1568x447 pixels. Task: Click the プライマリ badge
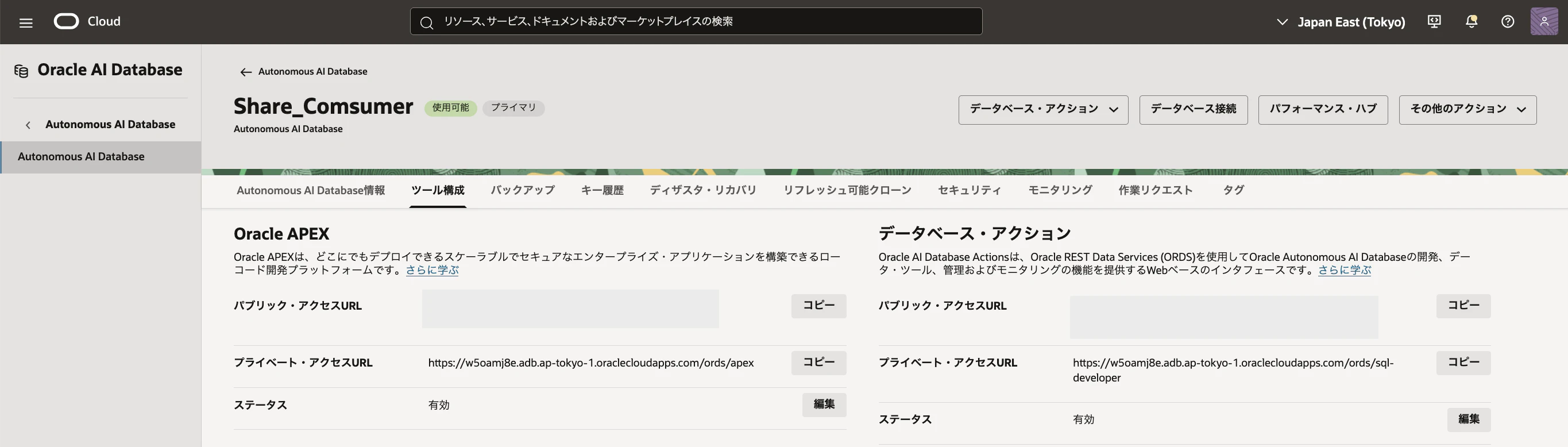click(x=513, y=108)
